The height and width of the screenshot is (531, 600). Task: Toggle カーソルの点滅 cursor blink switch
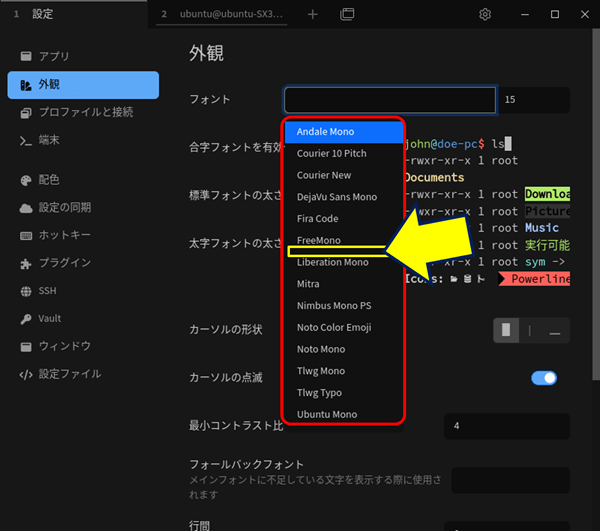point(544,378)
